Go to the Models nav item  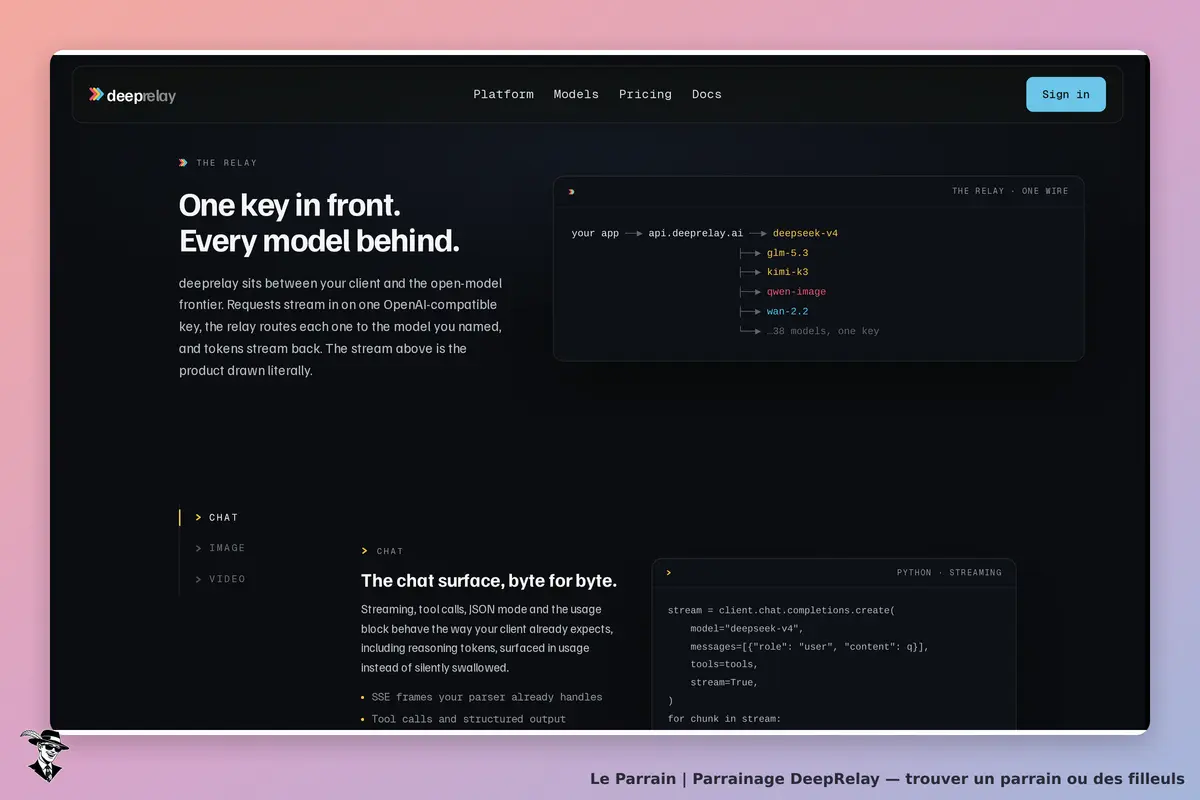point(576,94)
